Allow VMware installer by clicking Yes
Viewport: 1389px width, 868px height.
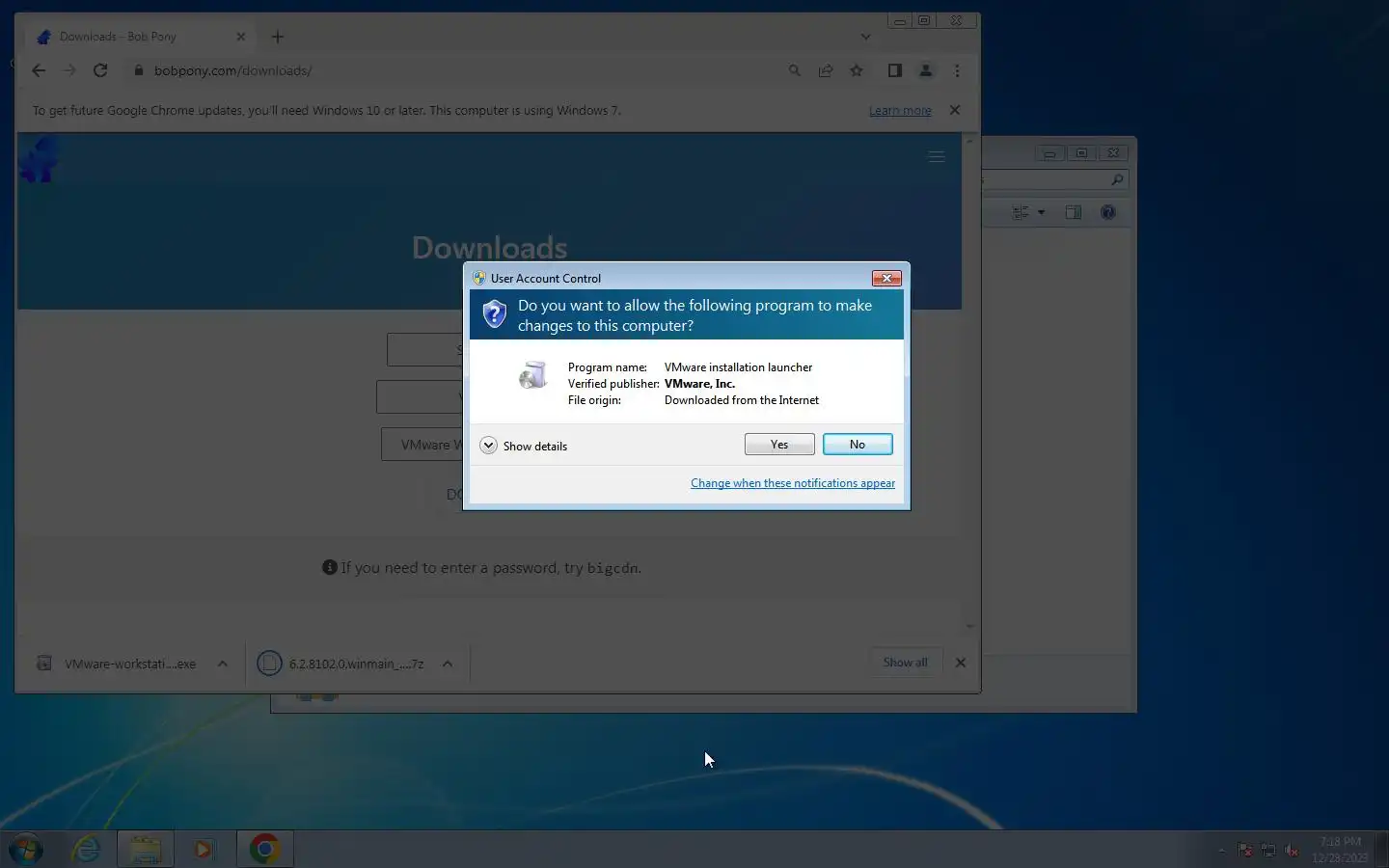click(779, 445)
